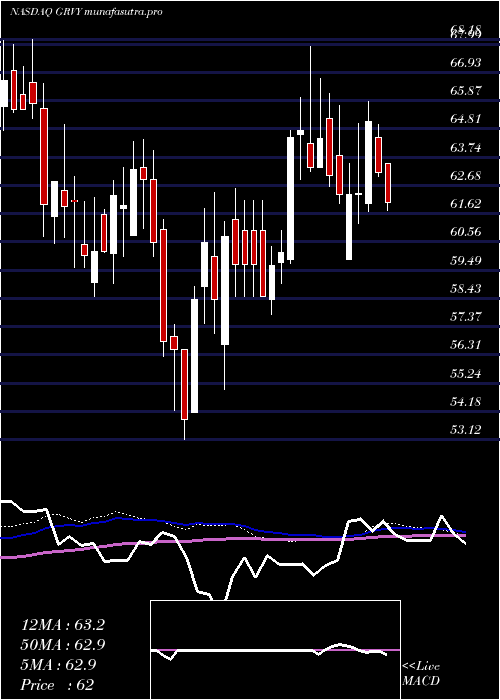Click the NASDAQ GRVY munafasutra.pro title text
The width and height of the screenshot is (500, 700).
(86, 12)
